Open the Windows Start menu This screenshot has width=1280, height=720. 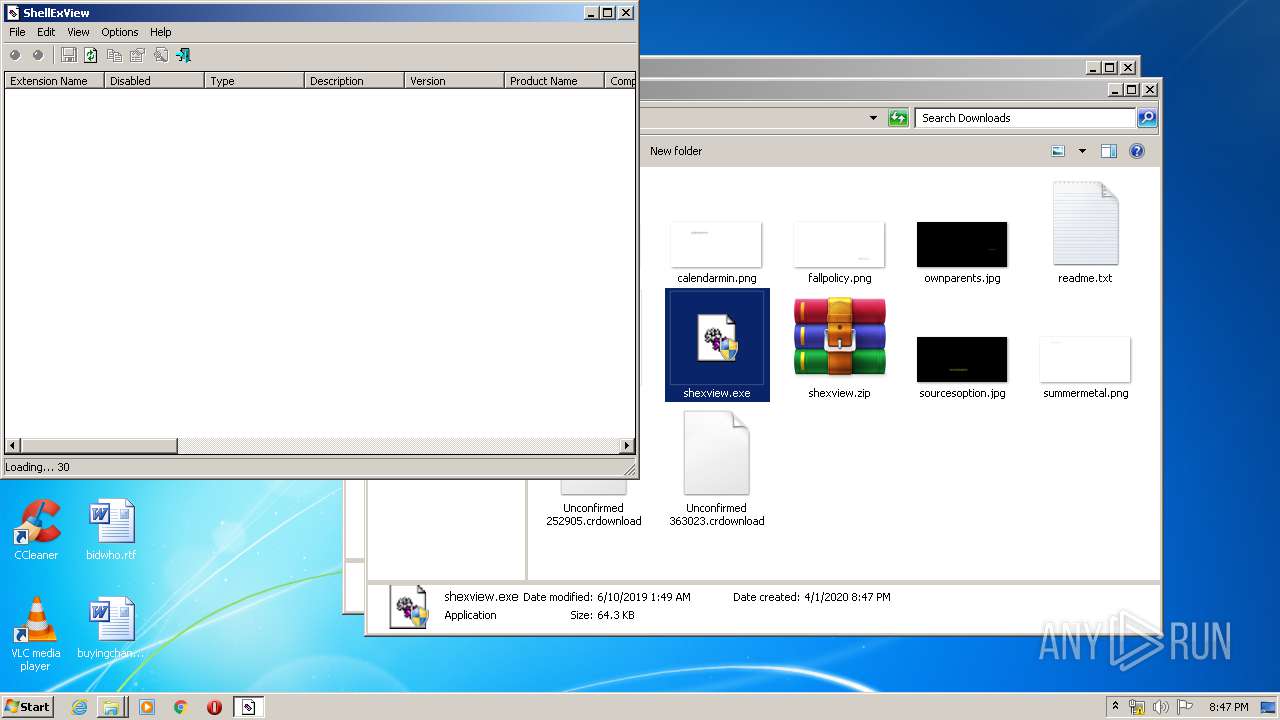pos(28,707)
